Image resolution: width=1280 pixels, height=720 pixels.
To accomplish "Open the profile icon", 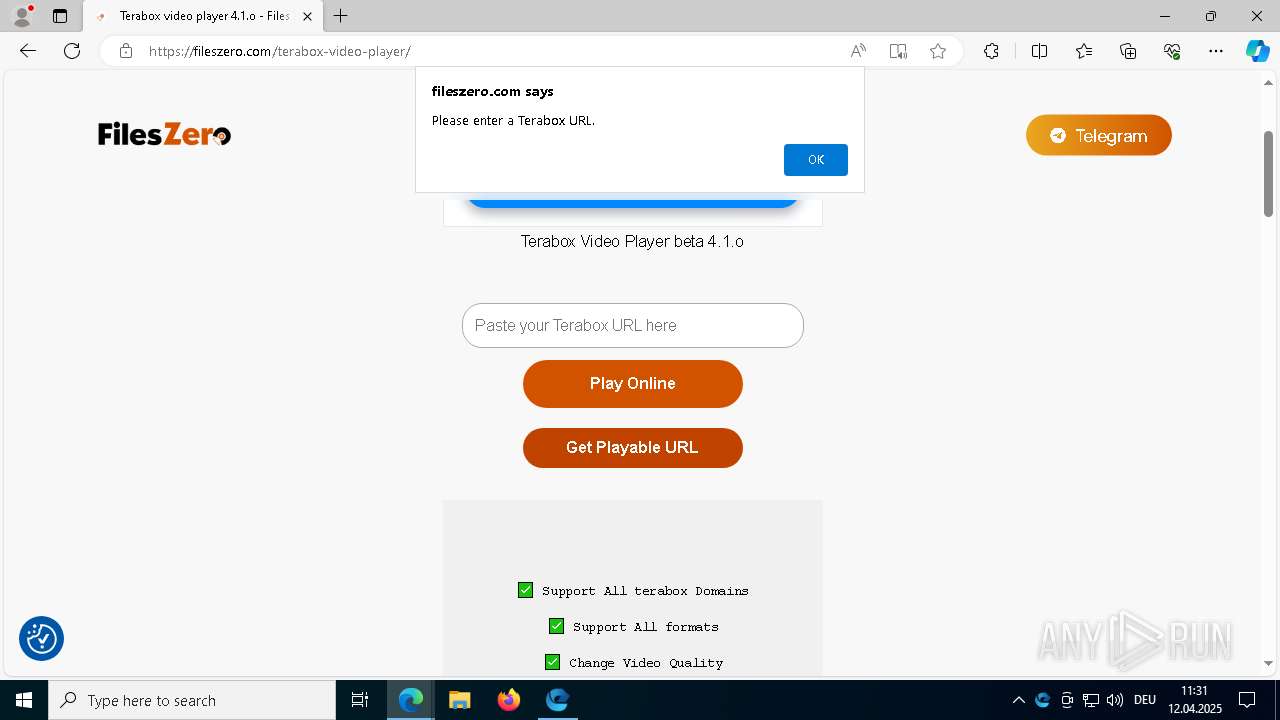I will pos(22,16).
